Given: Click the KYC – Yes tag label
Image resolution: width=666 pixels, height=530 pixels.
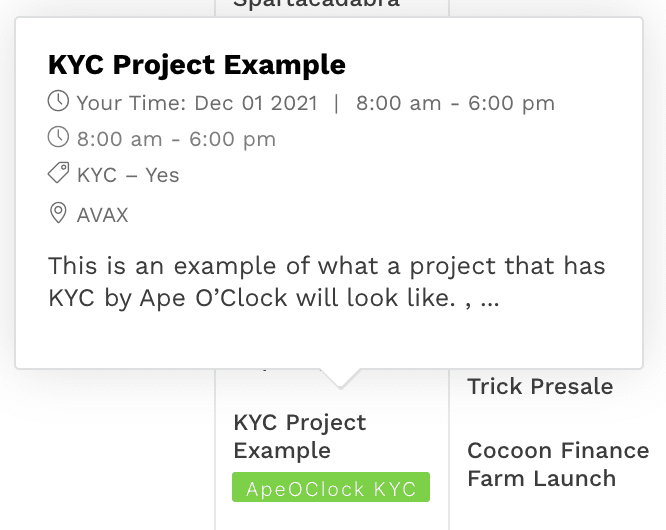Looking at the screenshot, I should tap(128, 175).
